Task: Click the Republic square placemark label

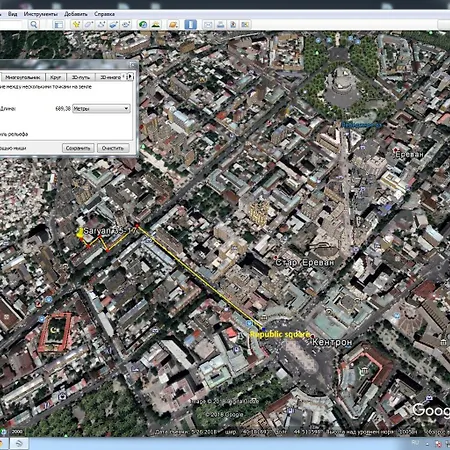Action: [x=280, y=334]
